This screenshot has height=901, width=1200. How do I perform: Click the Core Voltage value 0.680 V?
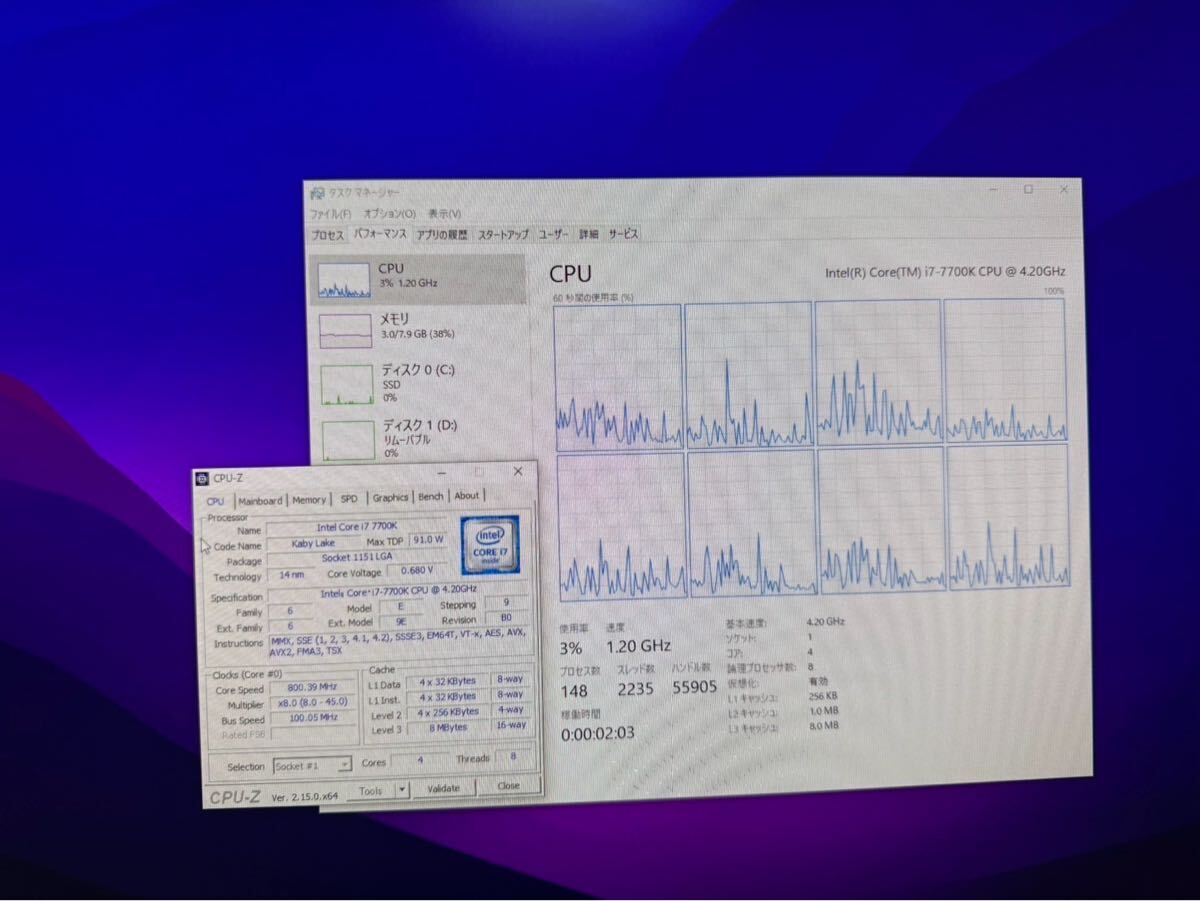[416, 571]
